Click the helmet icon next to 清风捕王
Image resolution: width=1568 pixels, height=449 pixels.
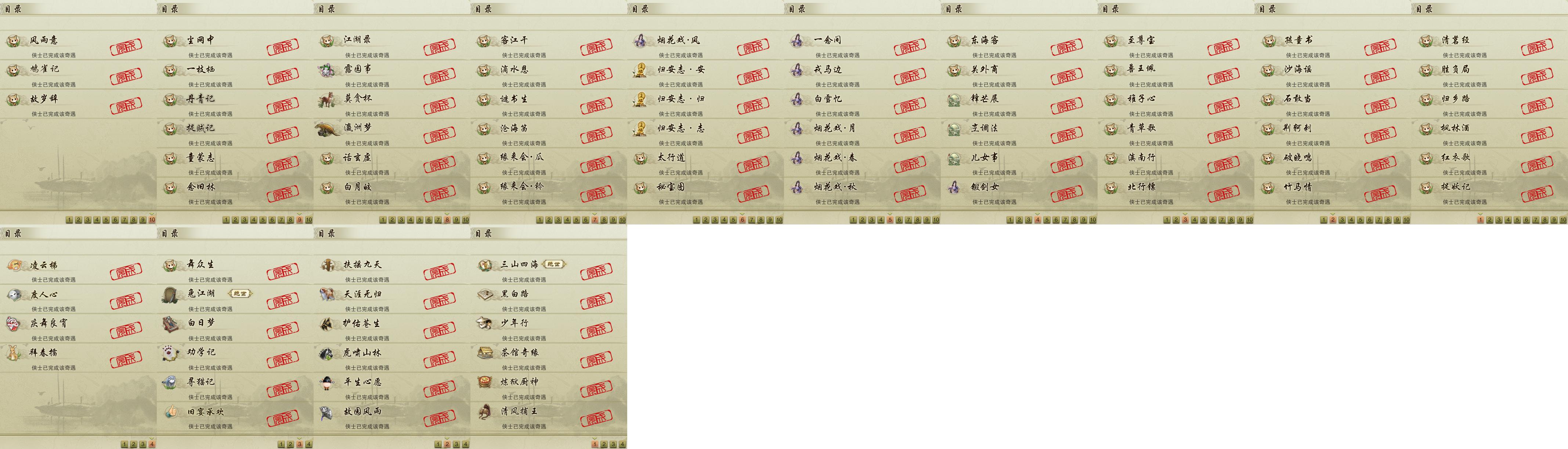pyautogui.click(x=484, y=412)
